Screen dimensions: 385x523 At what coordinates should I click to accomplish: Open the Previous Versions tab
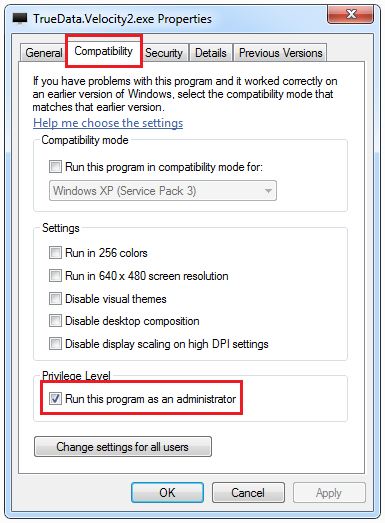tap(280, 53)
